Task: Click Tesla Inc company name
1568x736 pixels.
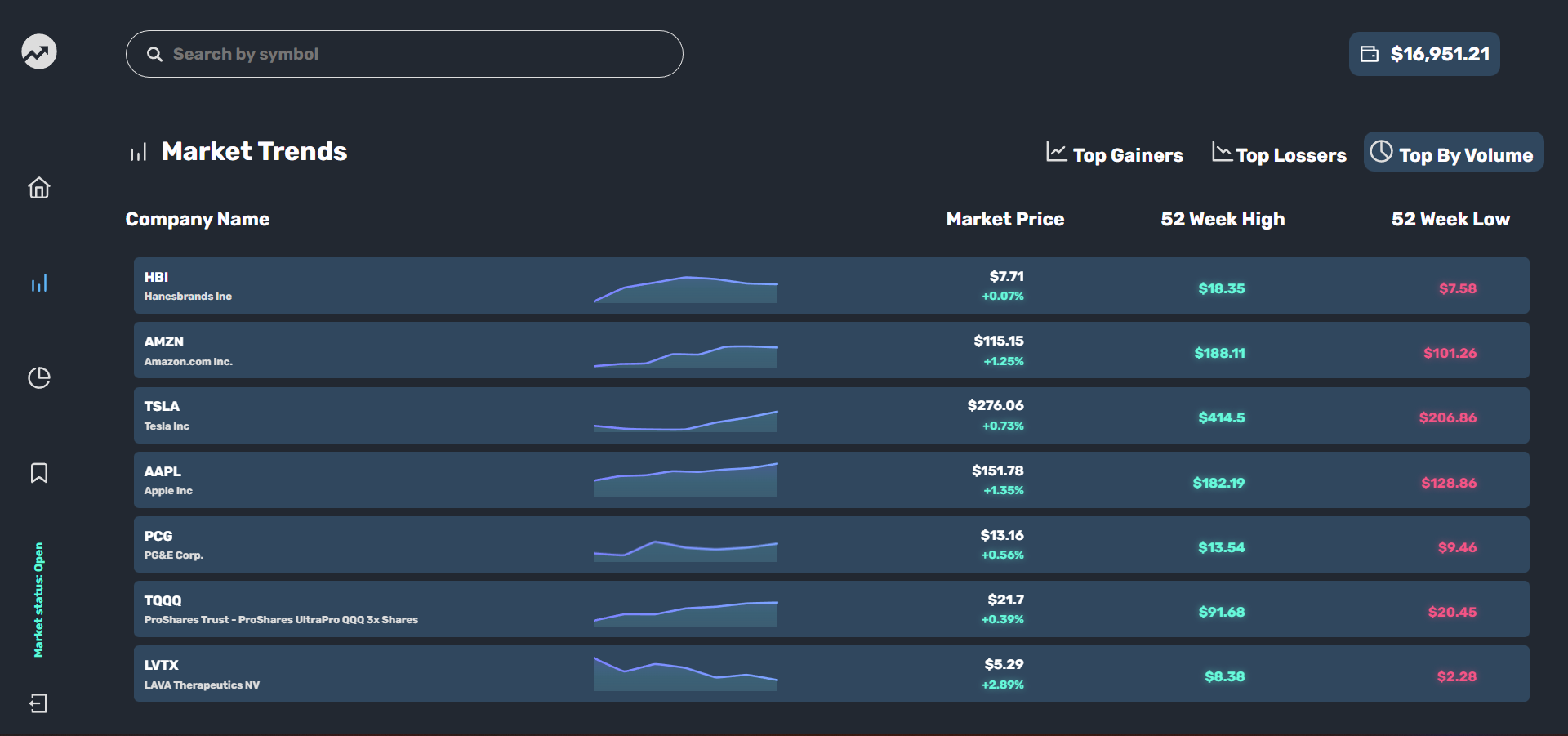Action: [167, 426]
